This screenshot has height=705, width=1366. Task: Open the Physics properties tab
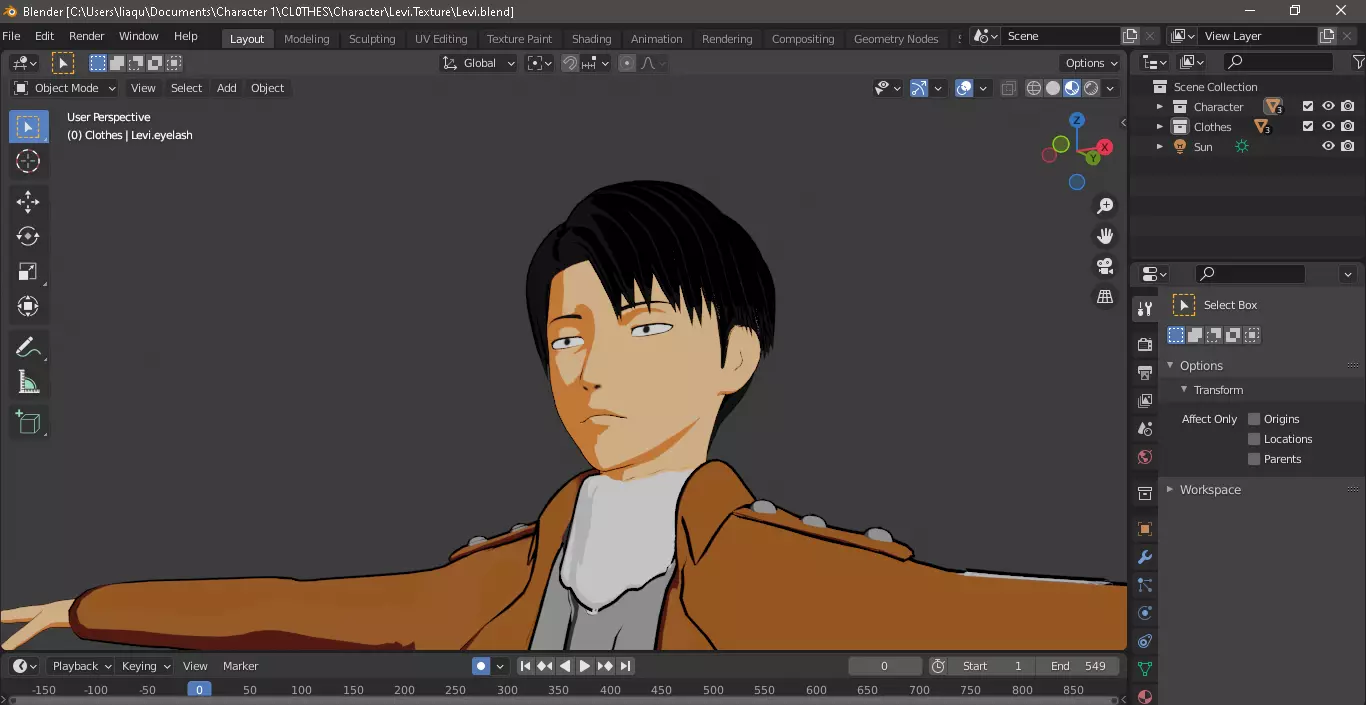pyautogui.click(x=1145, y=613)
